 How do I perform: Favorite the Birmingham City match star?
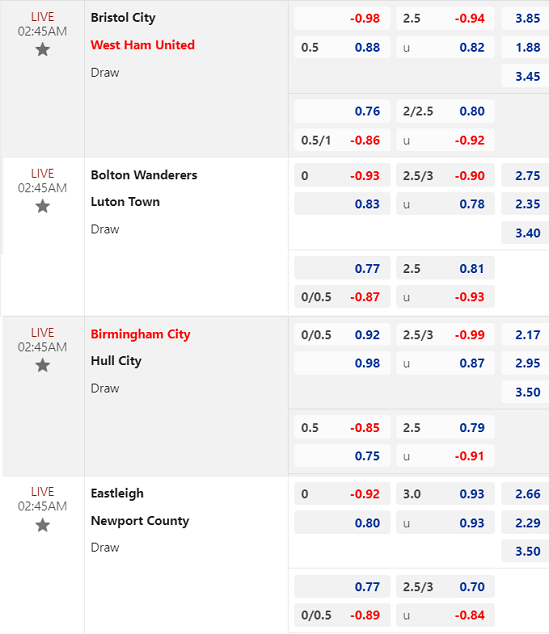coord(42,366)
